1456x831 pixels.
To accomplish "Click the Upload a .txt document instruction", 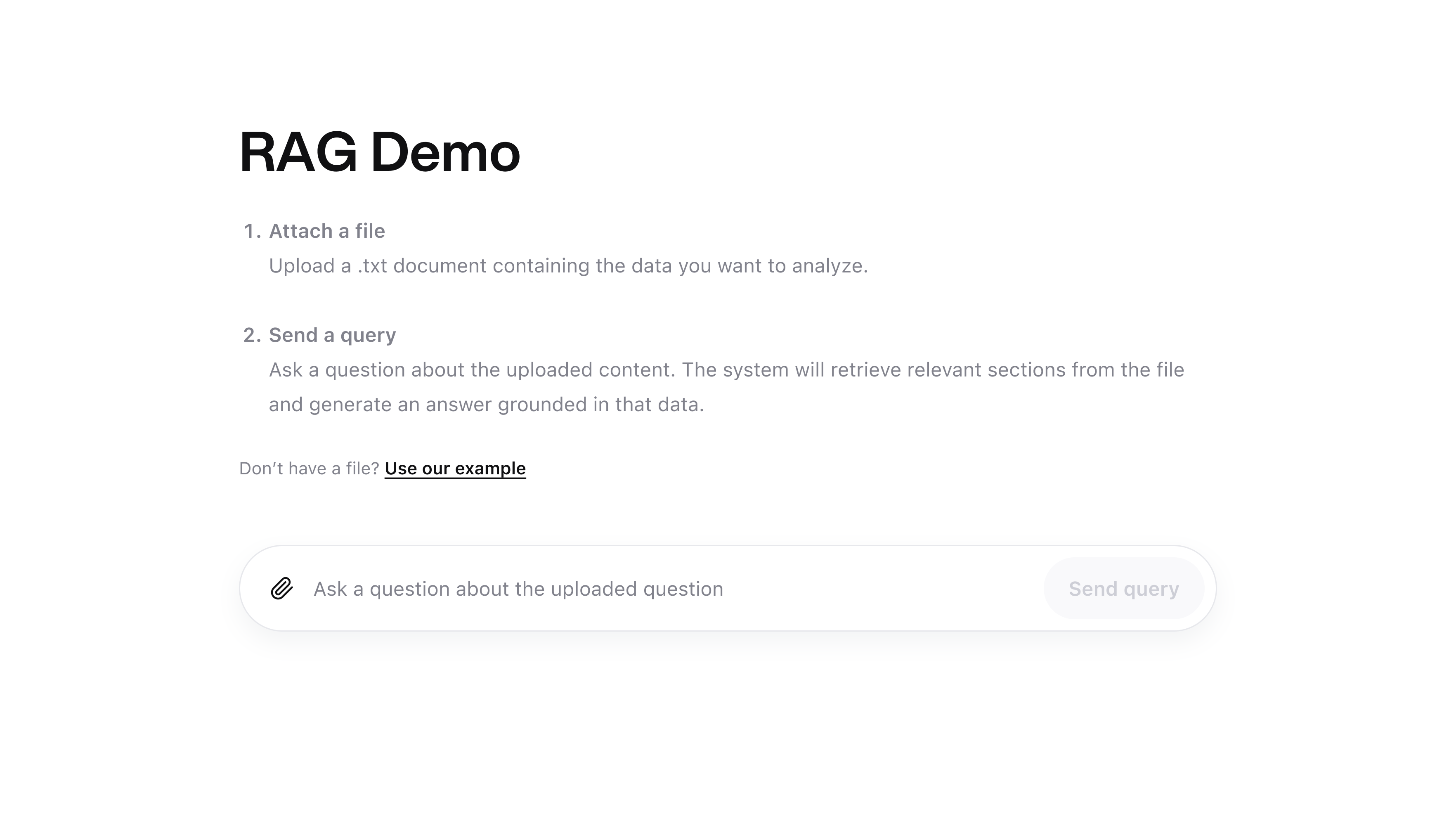I will tap(568, 266).
